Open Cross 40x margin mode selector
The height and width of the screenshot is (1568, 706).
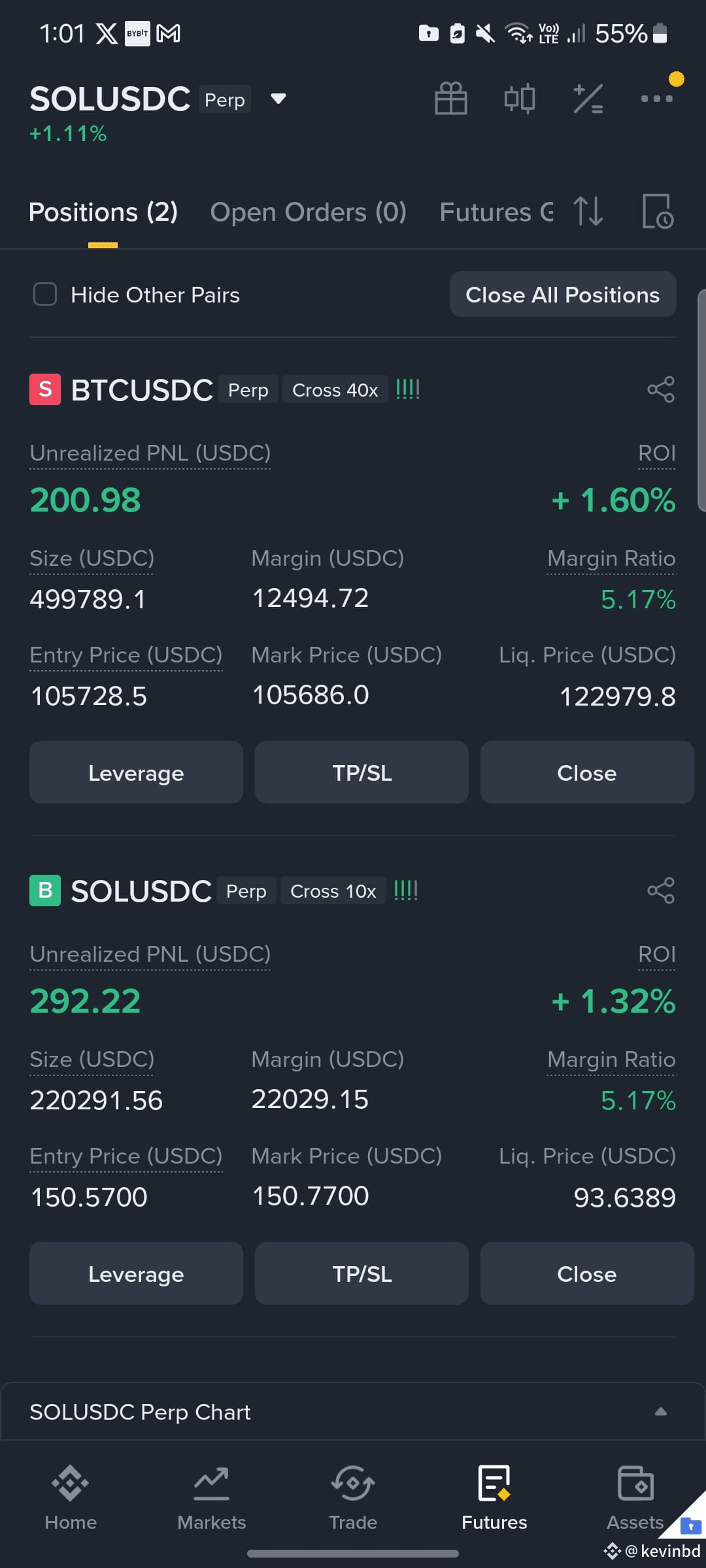tap(335, 390)
